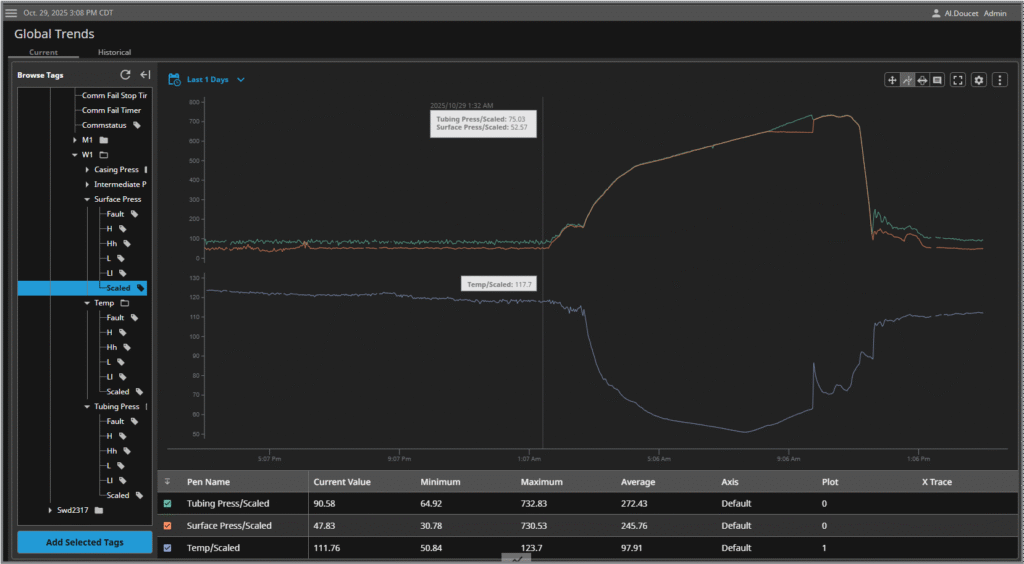The width and height of the screenshot is (1024, 564).
Task: Select the horizontal zoom tool
Action: pos(922,80)
